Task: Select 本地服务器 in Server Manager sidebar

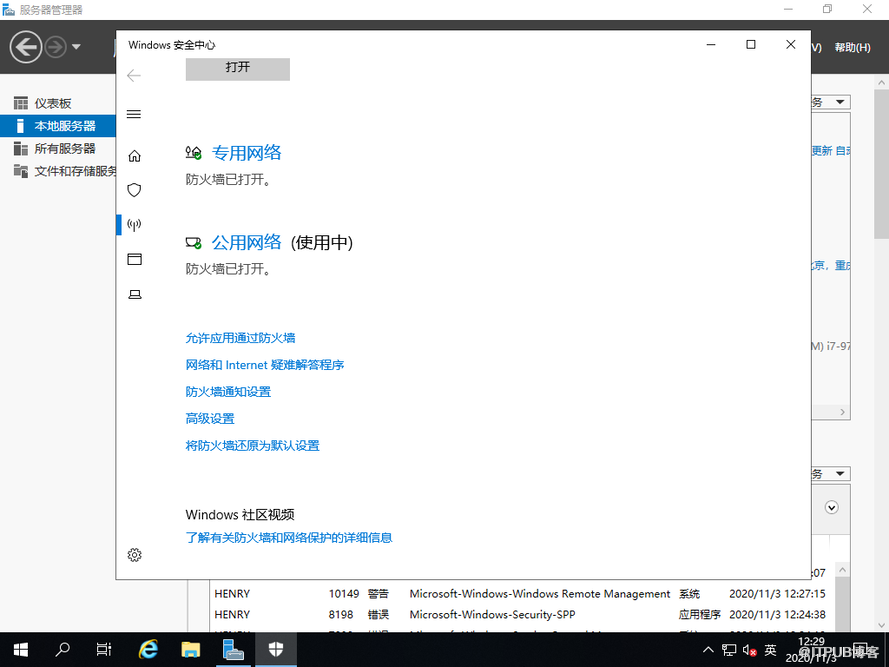Action: click(65, 126)
